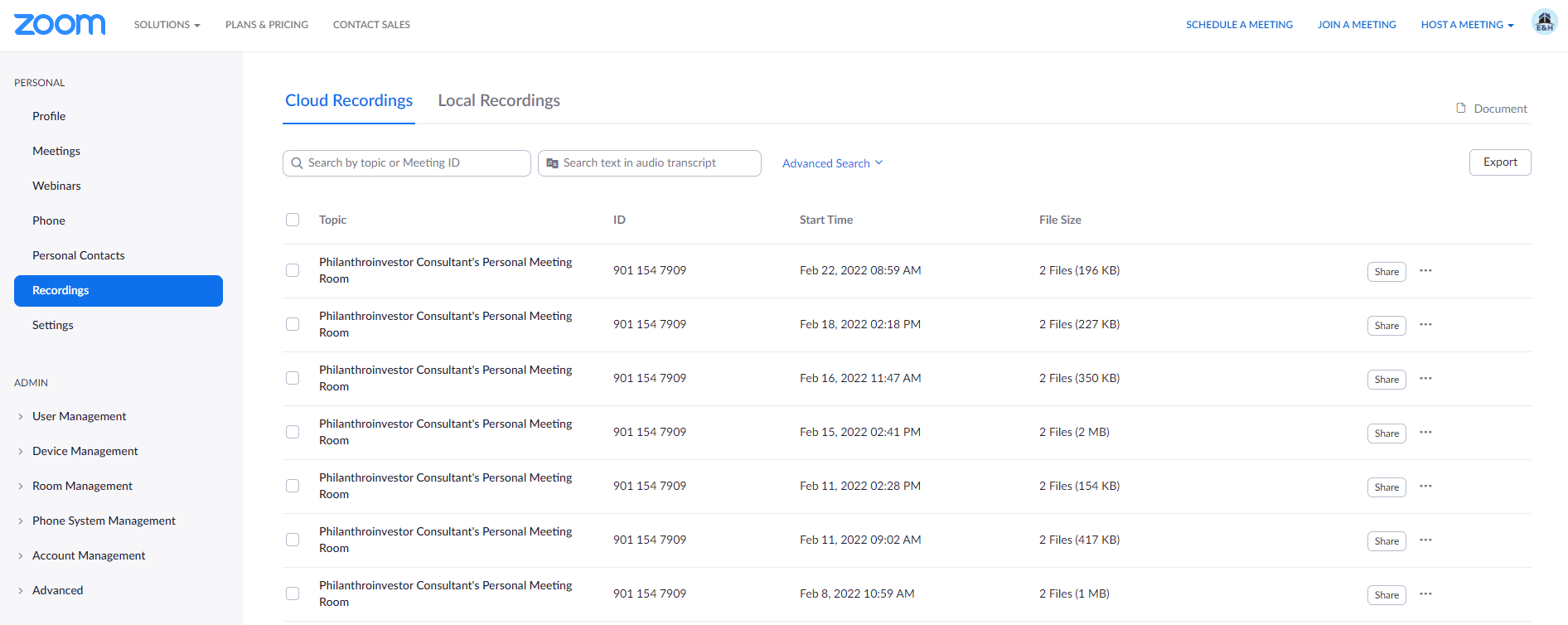
Task: Open more options for Feb 22 recording
Action: 1425,270
